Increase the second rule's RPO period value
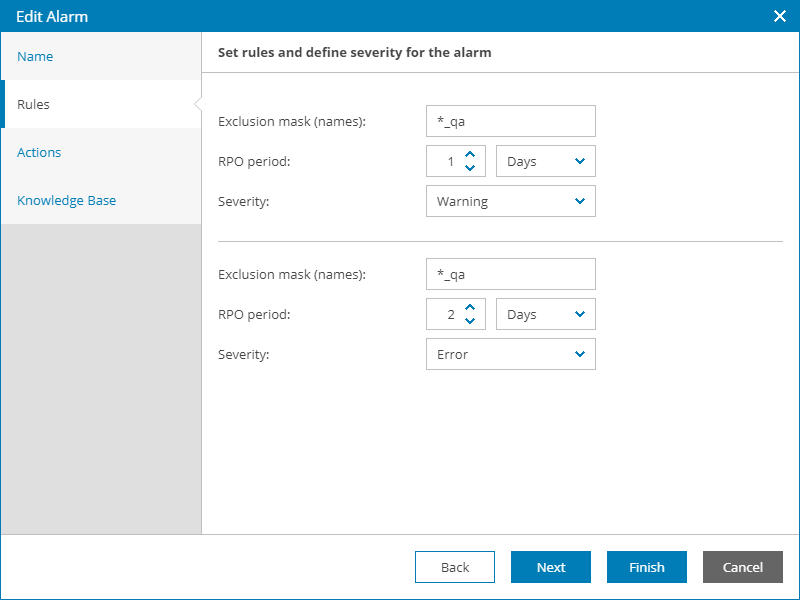Viewport: 800px width, 600px height. (x=470, y=307)
